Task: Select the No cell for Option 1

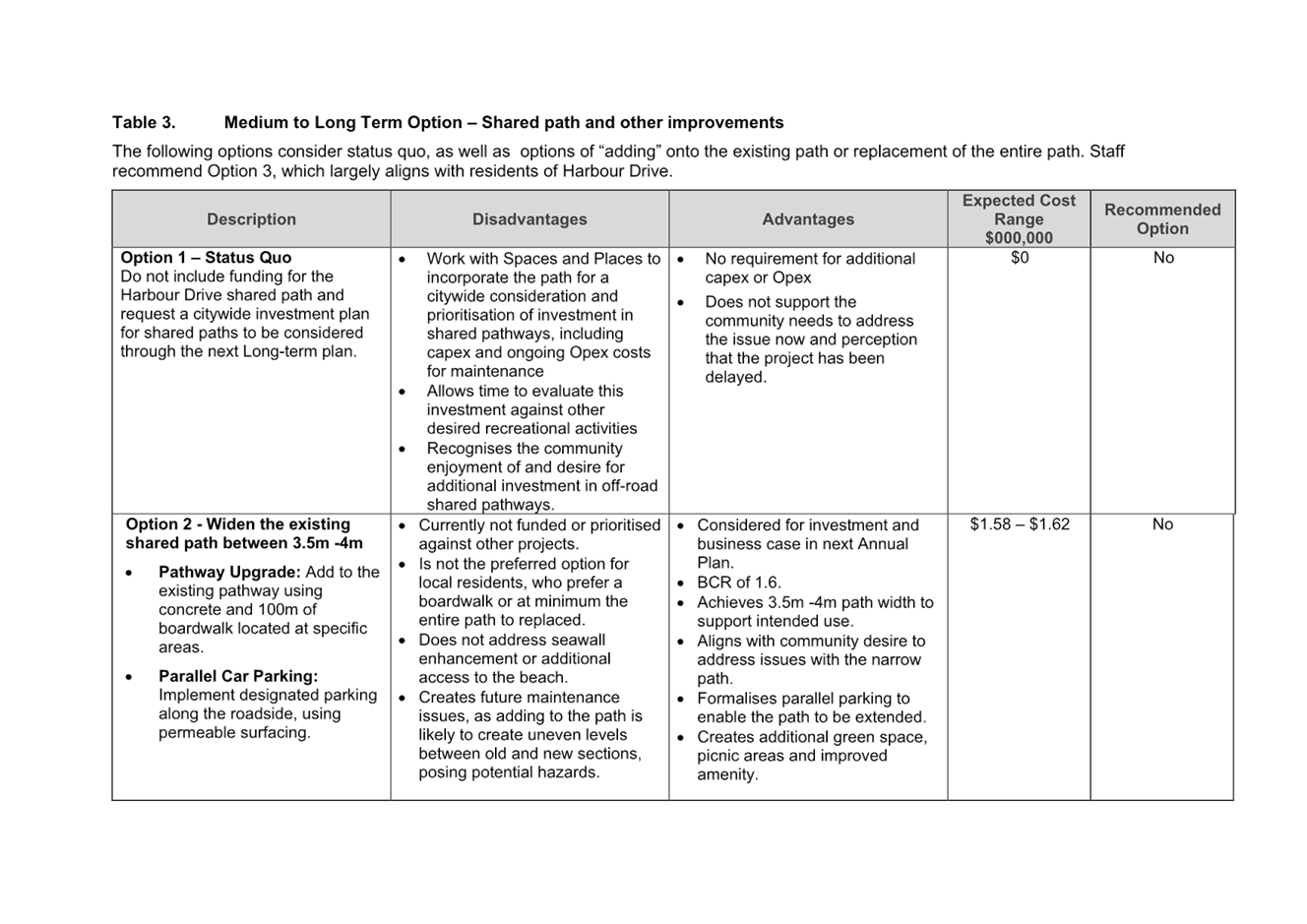Action: tap(1163, 257)
